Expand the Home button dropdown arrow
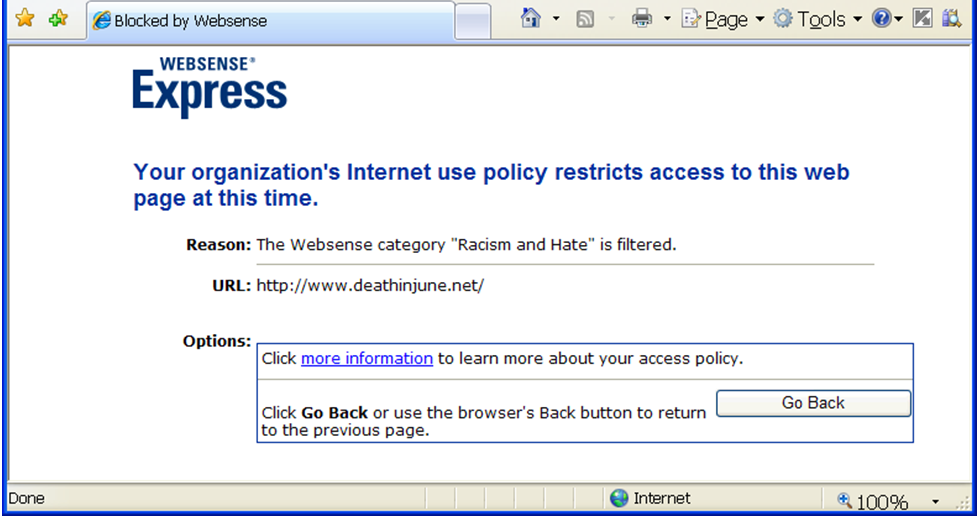Image resolution: width=979 pixels, height=518 pixels. coord(556,19)
